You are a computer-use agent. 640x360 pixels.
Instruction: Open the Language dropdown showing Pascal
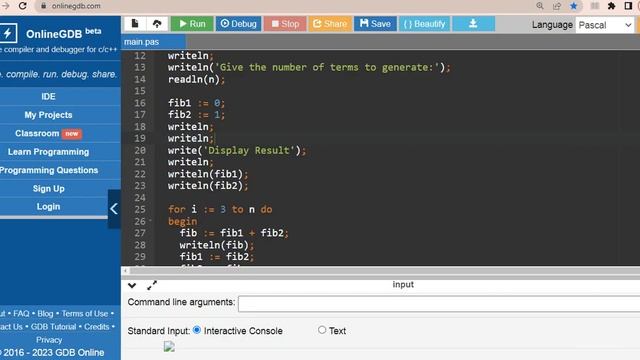[605, 25]
